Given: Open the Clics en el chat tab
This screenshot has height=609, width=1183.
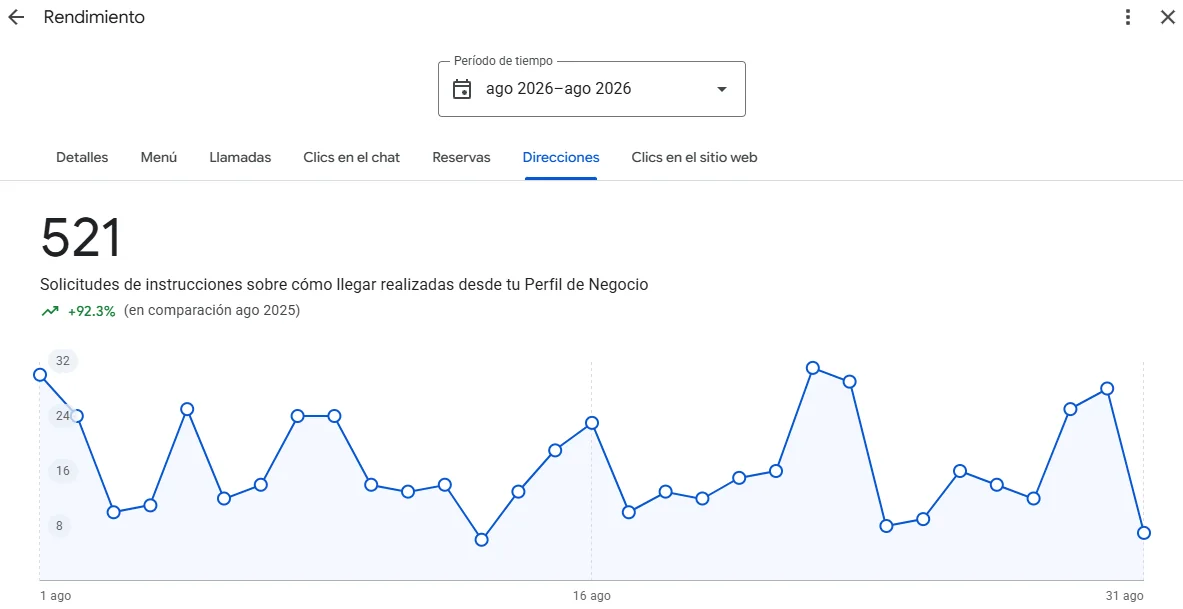Looking at the screenshot, I should [x=352, y=158].
